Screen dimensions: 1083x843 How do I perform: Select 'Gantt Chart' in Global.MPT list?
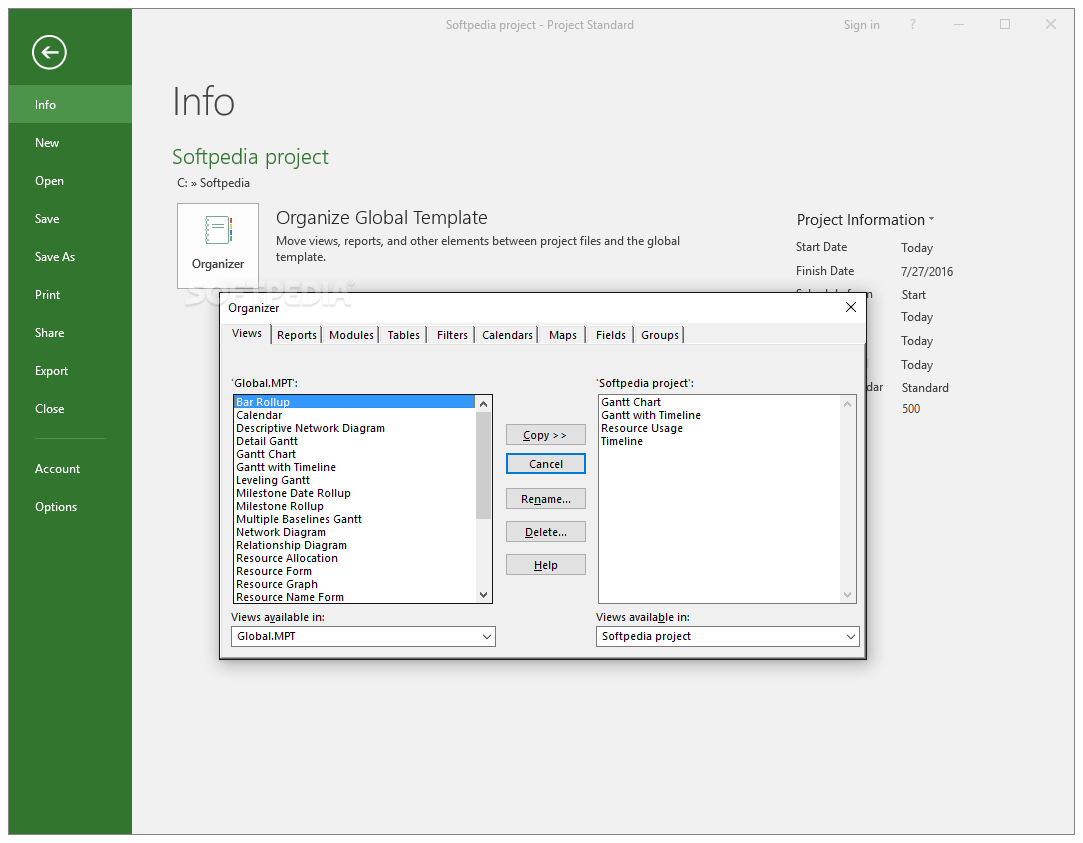(x=354, y=454)
